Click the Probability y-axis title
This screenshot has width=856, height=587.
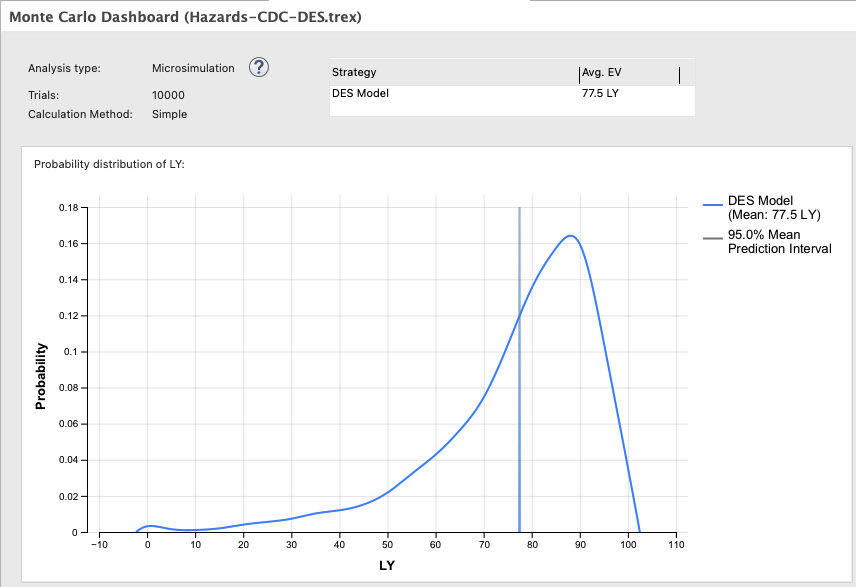(x=42, y=377)
